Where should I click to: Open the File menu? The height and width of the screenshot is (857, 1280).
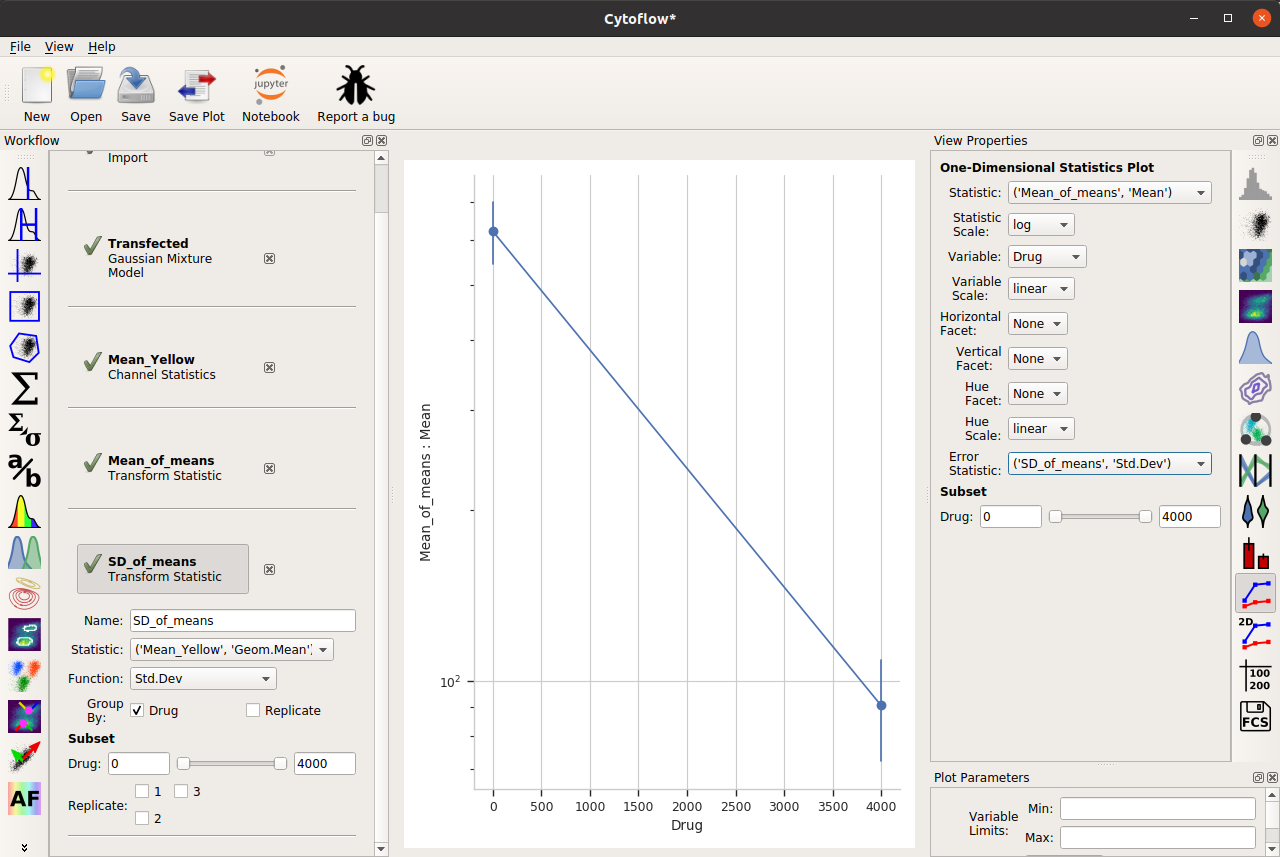coord(20,46)
